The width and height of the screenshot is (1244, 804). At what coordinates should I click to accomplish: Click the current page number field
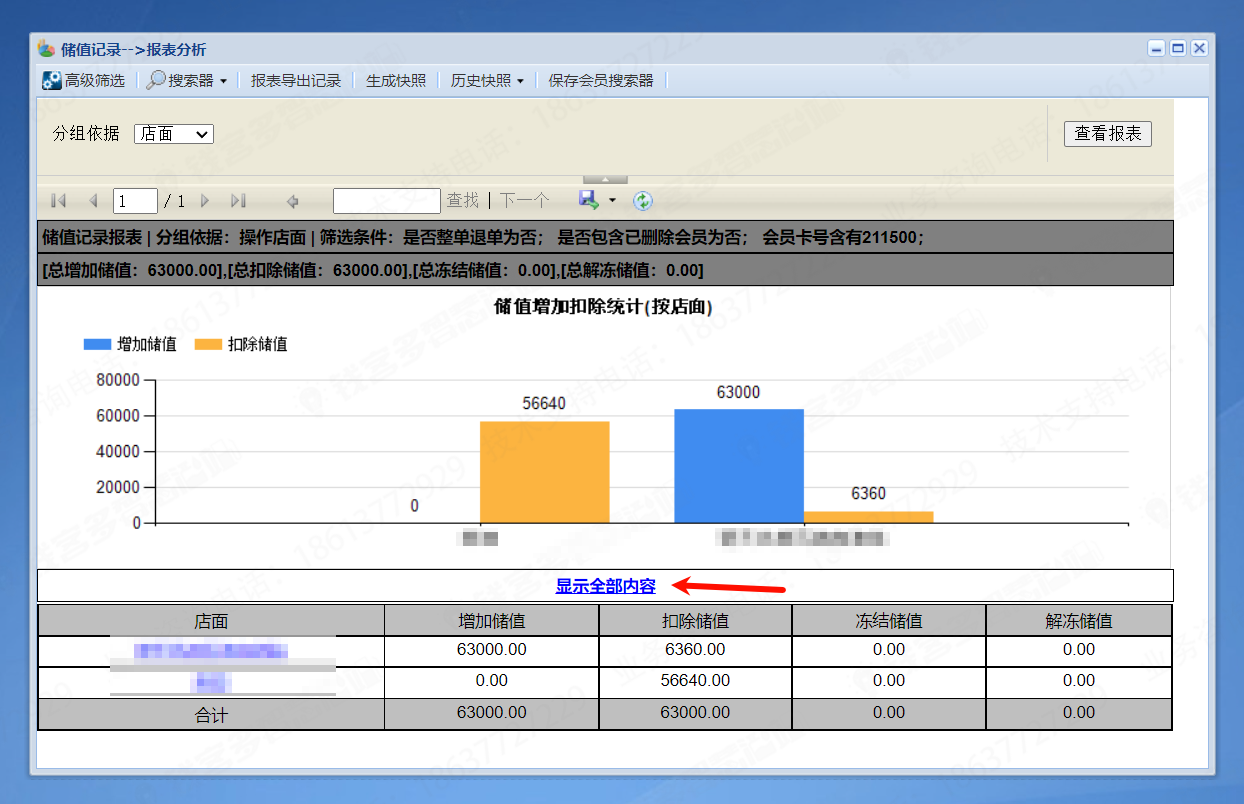tap(135, 201)
